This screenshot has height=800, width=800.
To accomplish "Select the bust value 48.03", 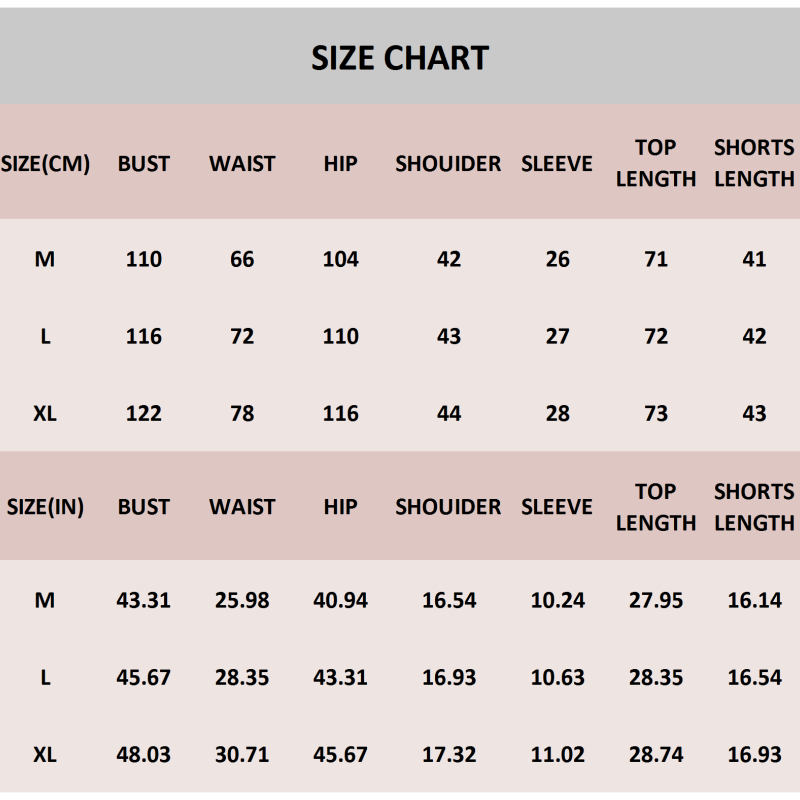I will pos(144,755).
